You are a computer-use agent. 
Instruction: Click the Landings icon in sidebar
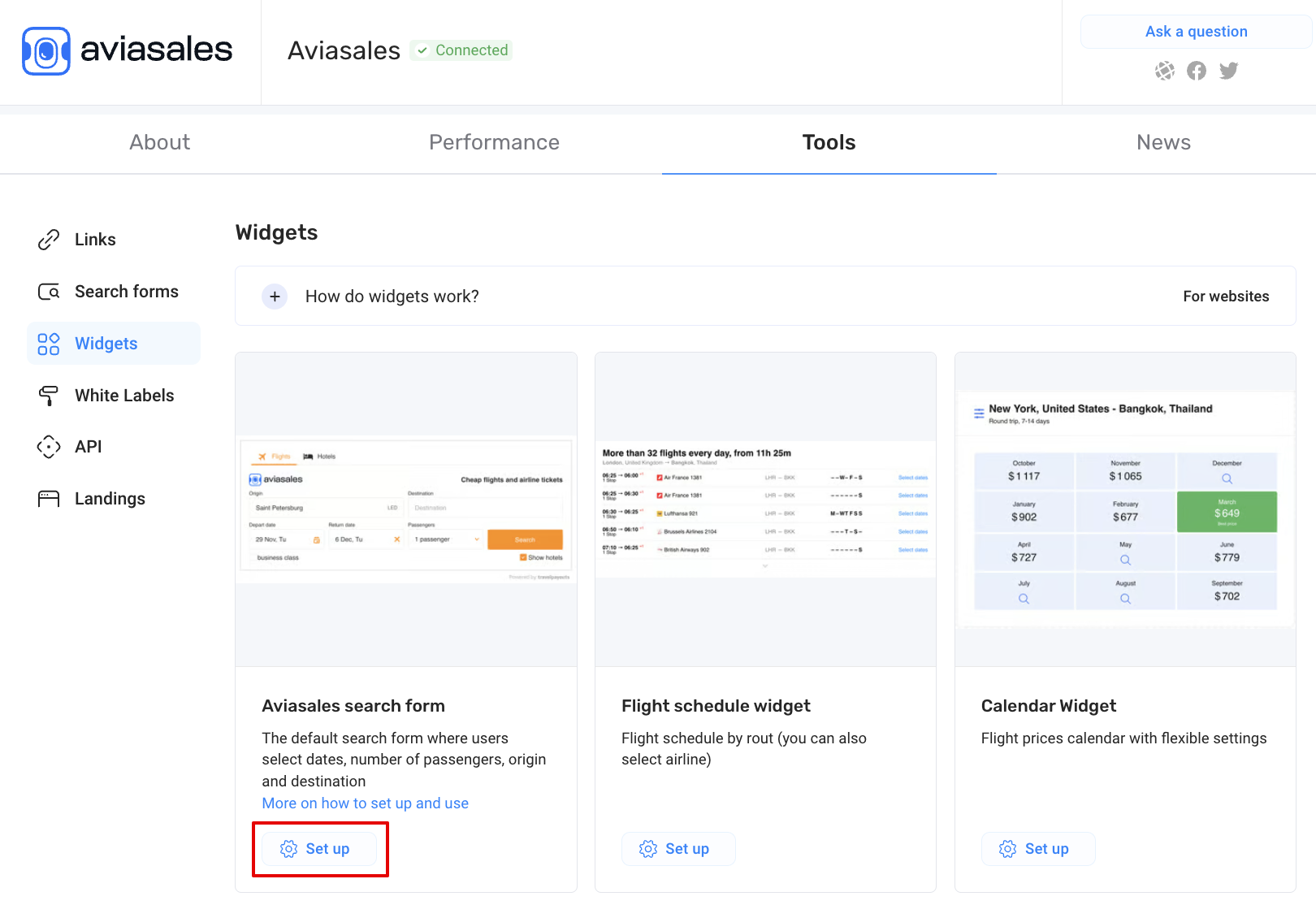[49, 499]
